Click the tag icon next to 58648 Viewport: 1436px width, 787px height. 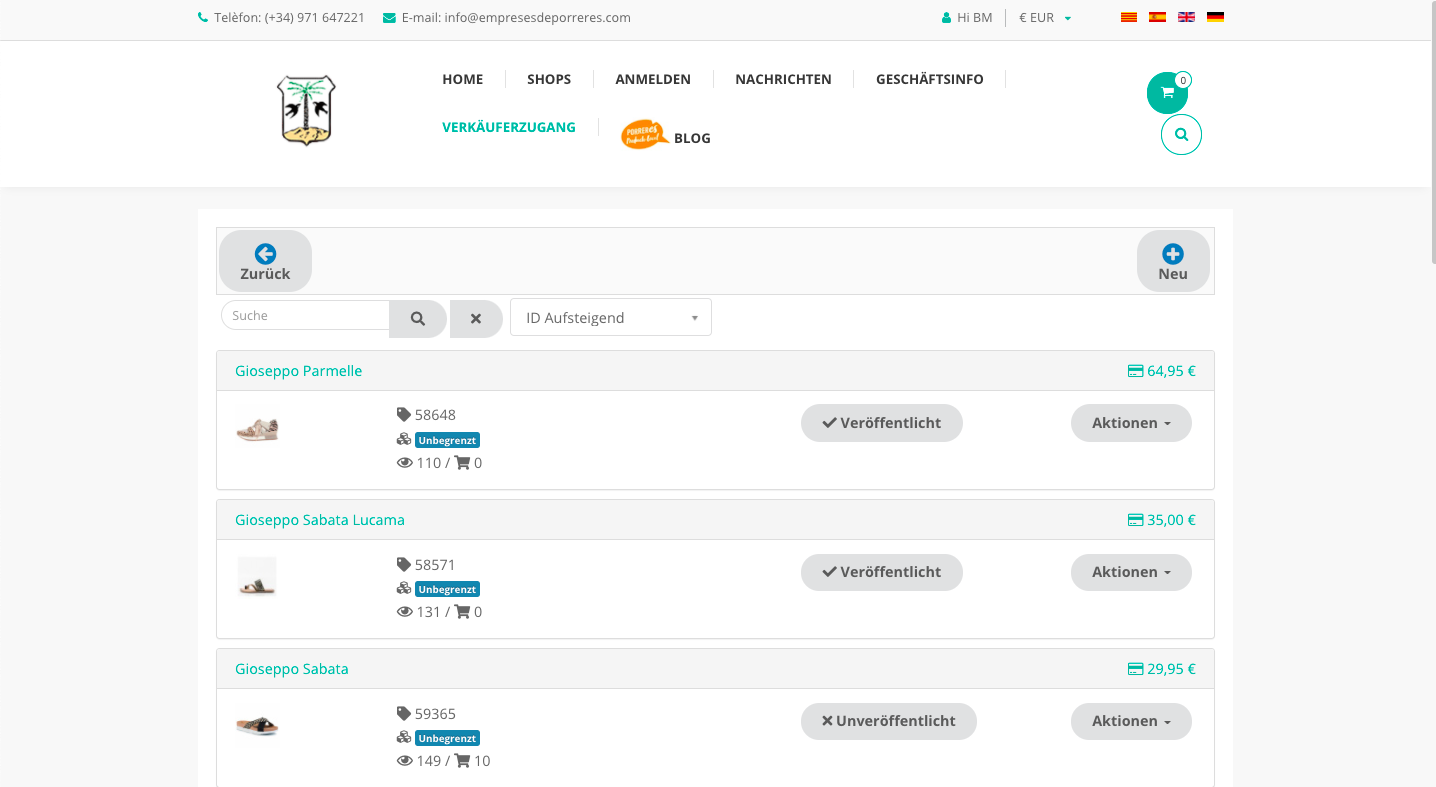click(x=404, y=415)
